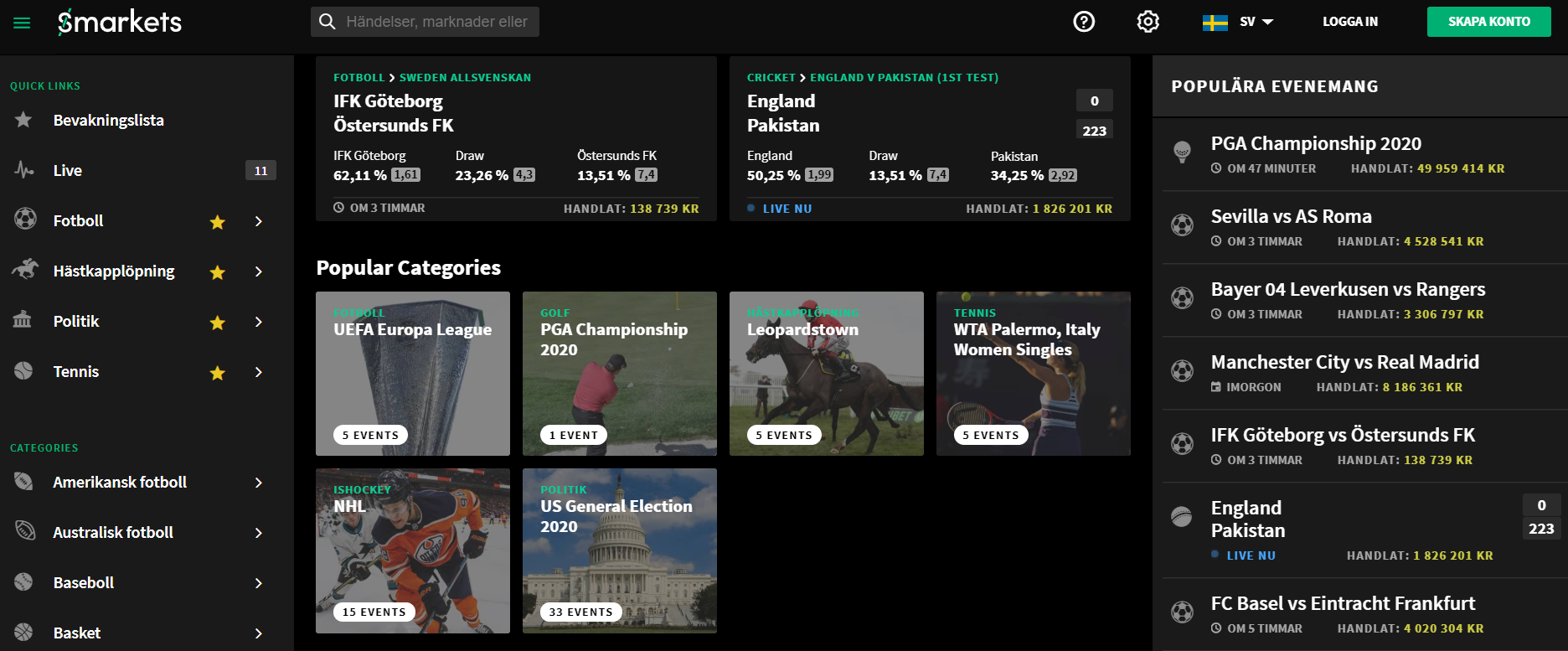Open the SWEDEN ALLSVENSKAN breadcrumb link

(465, 77)
